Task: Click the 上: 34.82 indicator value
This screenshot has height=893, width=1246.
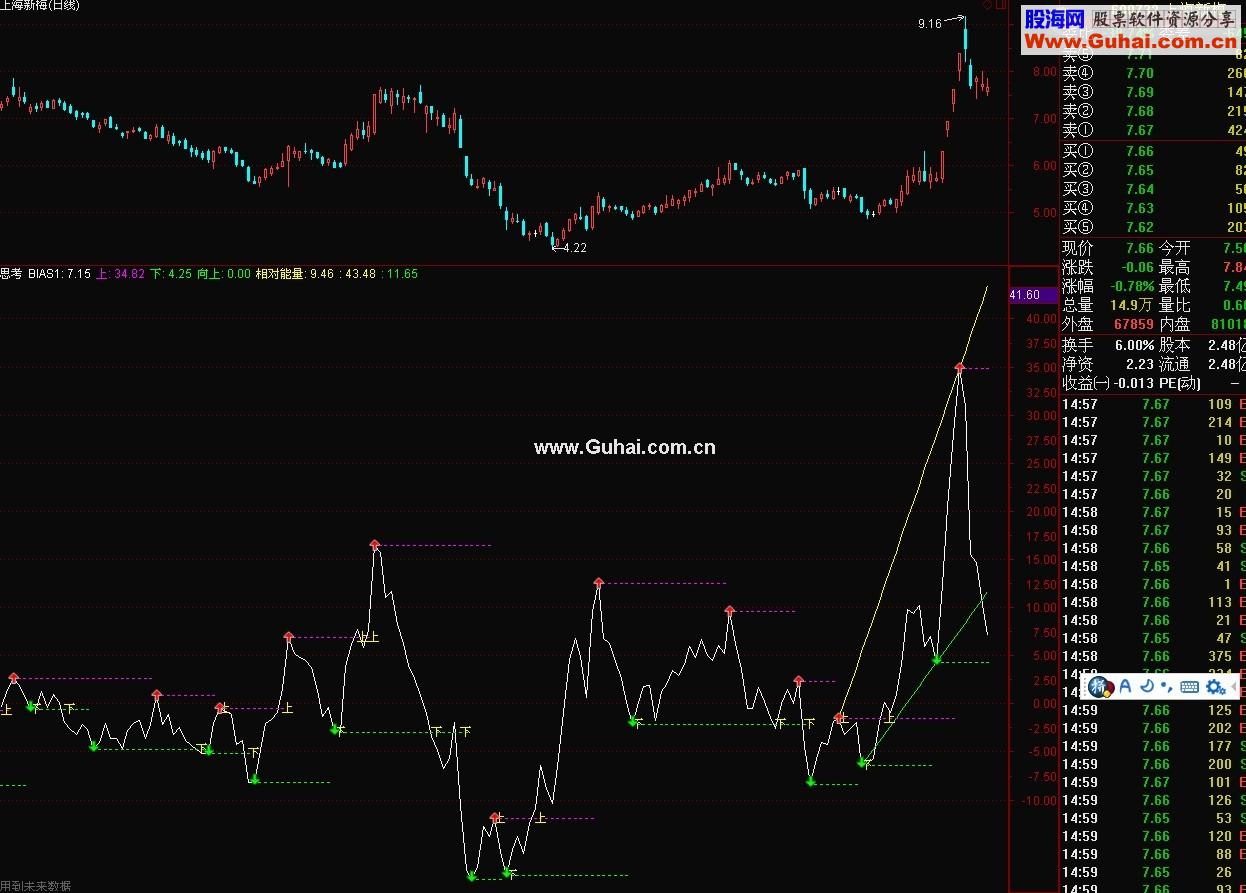Action: [120, 273]
